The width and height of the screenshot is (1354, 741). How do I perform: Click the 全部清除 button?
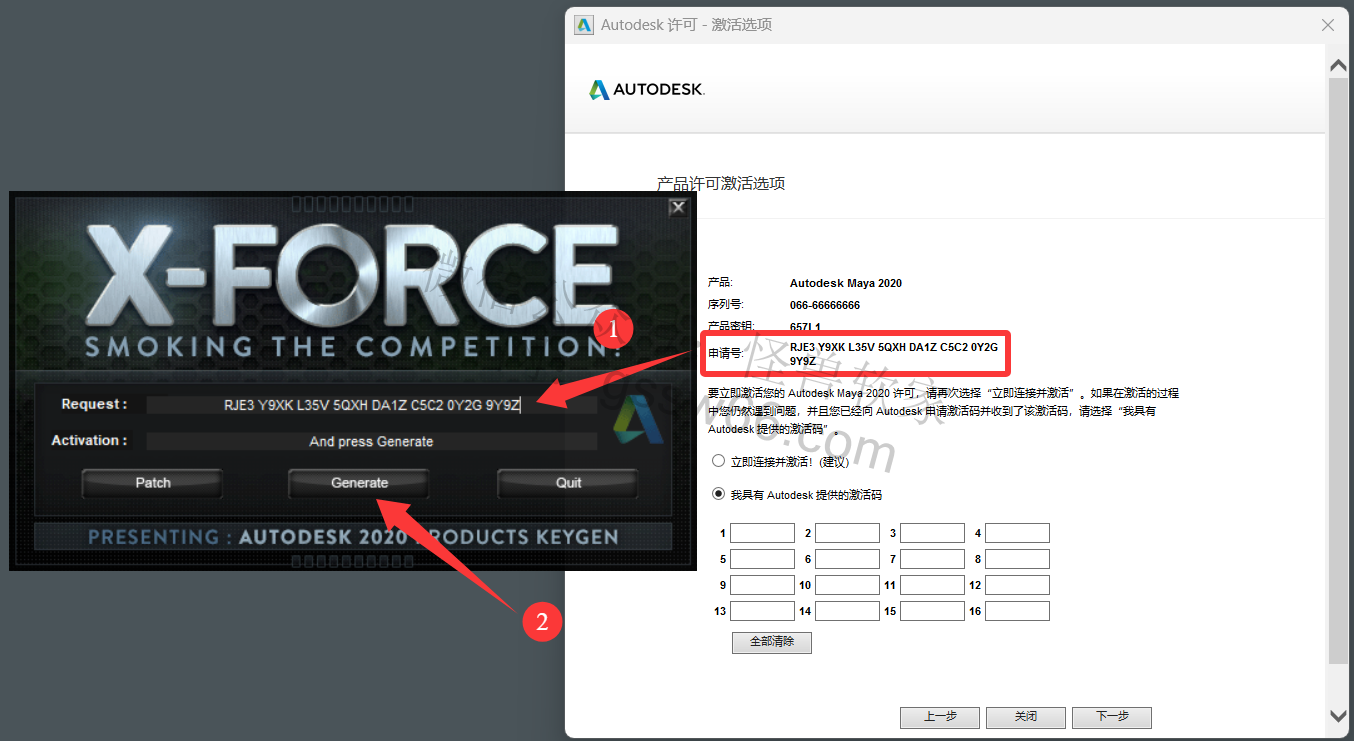tap(772, 642)
